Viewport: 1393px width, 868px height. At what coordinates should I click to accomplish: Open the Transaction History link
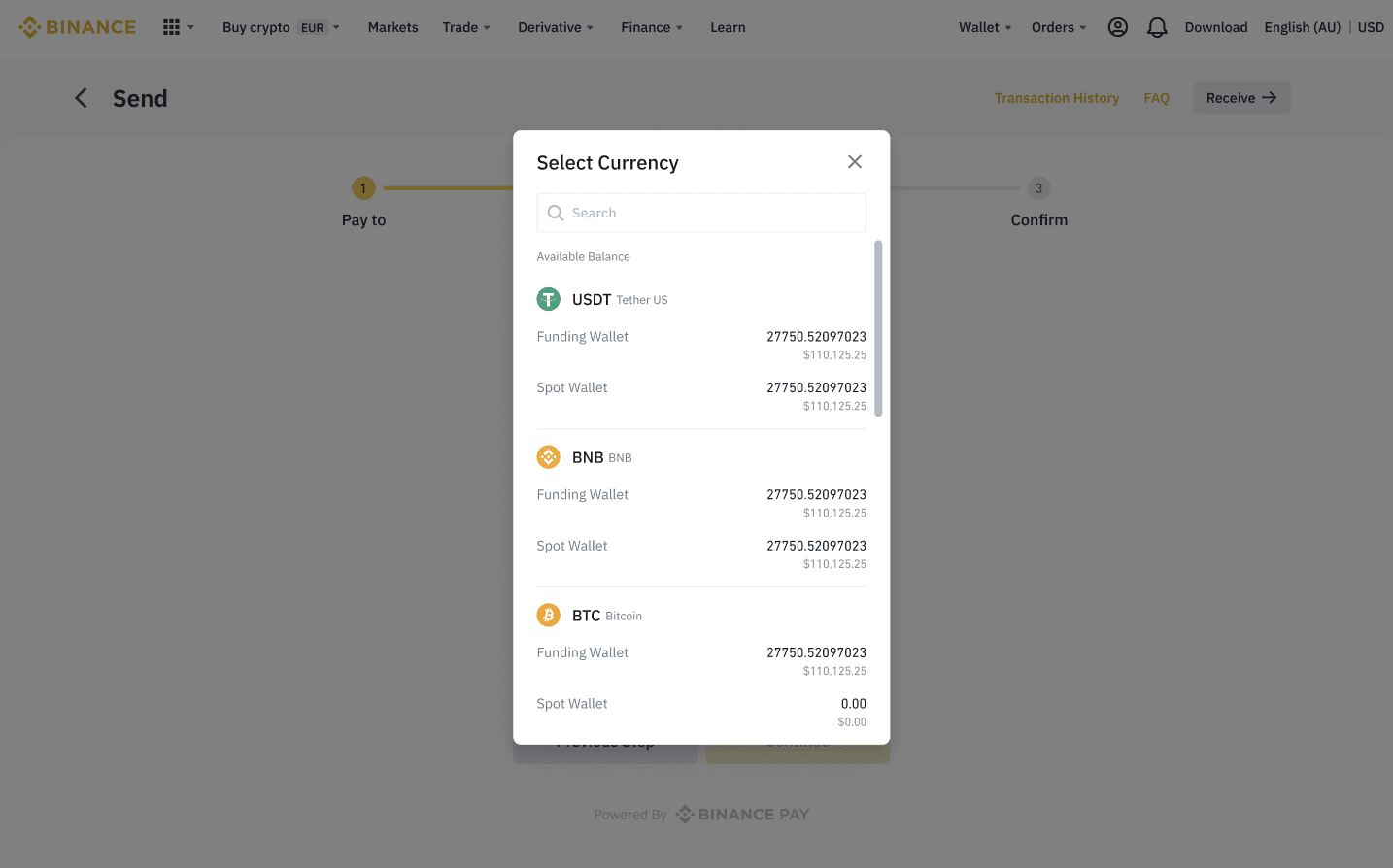coord(1057,98)
